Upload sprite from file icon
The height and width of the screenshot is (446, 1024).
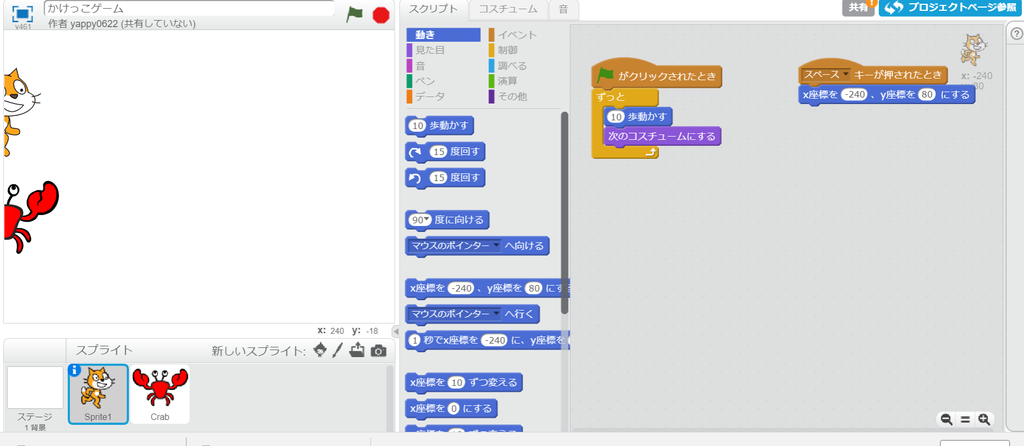click(x=357, y=351)
